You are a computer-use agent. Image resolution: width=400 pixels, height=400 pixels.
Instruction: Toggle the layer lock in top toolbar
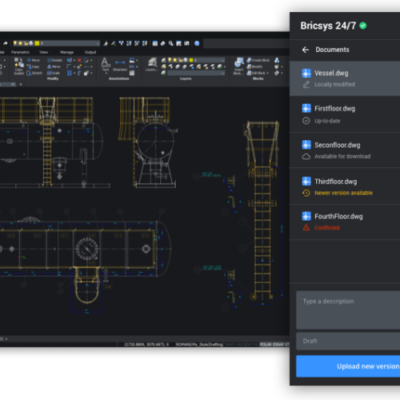click(26, 43)
